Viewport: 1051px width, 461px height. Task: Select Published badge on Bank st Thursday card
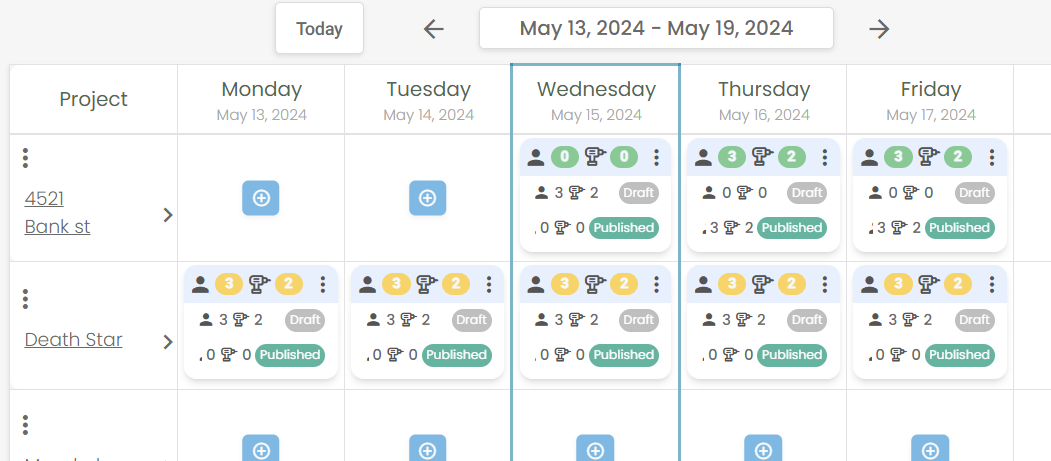coord(792,228)
